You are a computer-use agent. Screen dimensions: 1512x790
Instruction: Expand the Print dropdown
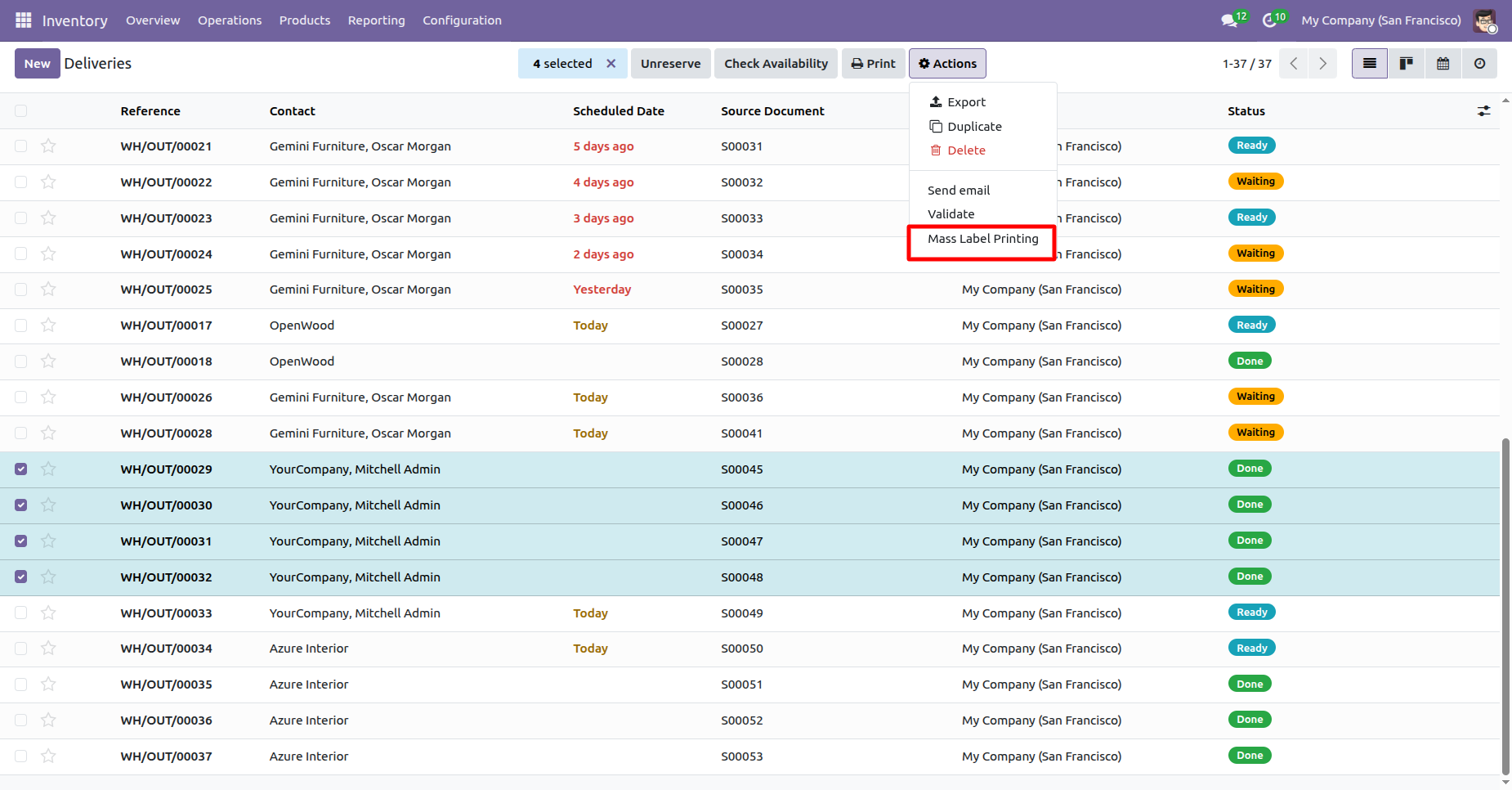coord(873,64)
